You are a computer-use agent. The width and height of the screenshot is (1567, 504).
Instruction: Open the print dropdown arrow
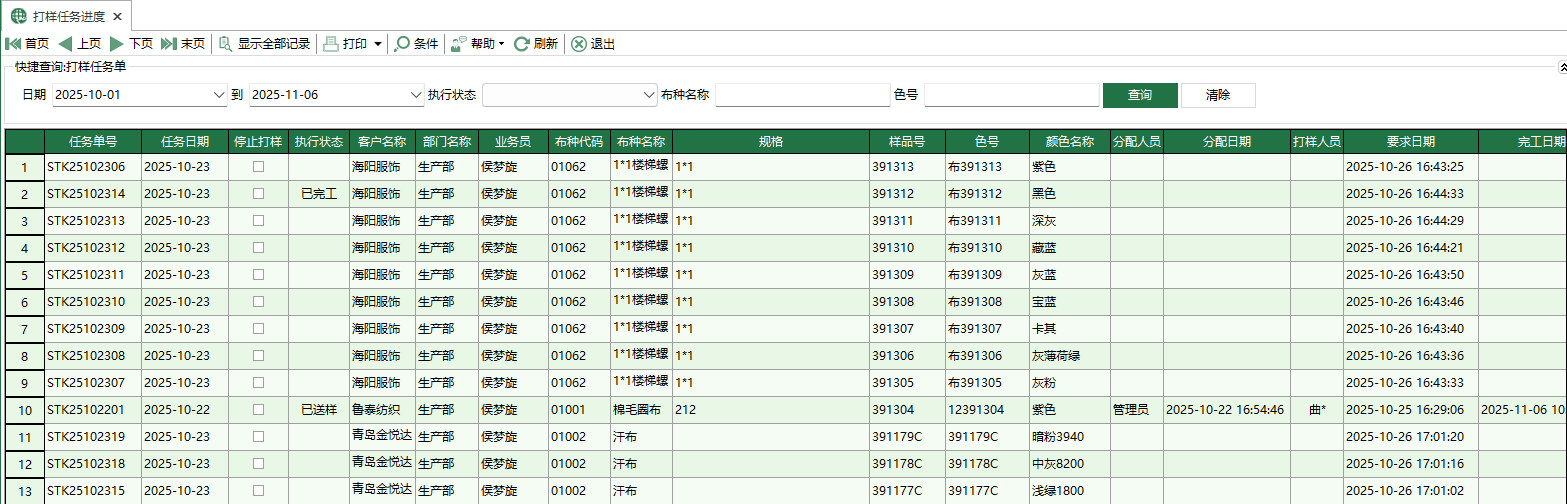coord(377,44)
